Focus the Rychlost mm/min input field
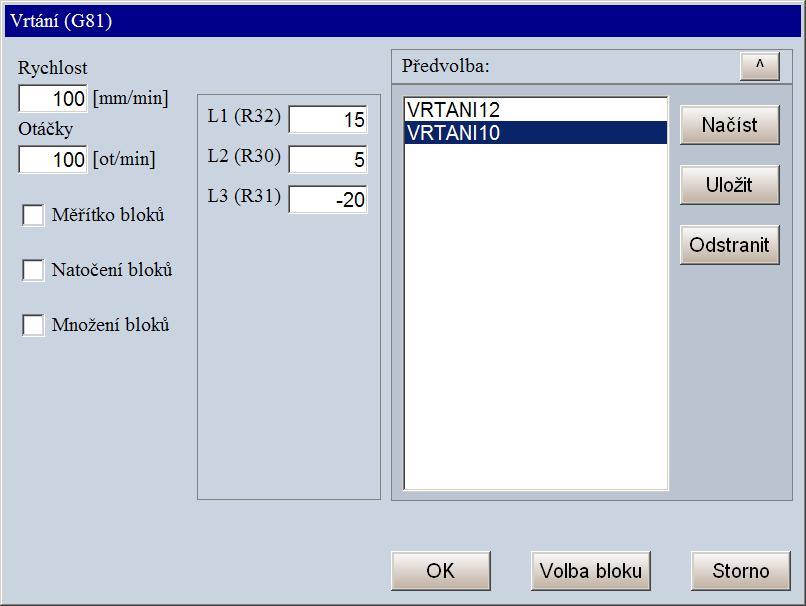 click(53, 98)
